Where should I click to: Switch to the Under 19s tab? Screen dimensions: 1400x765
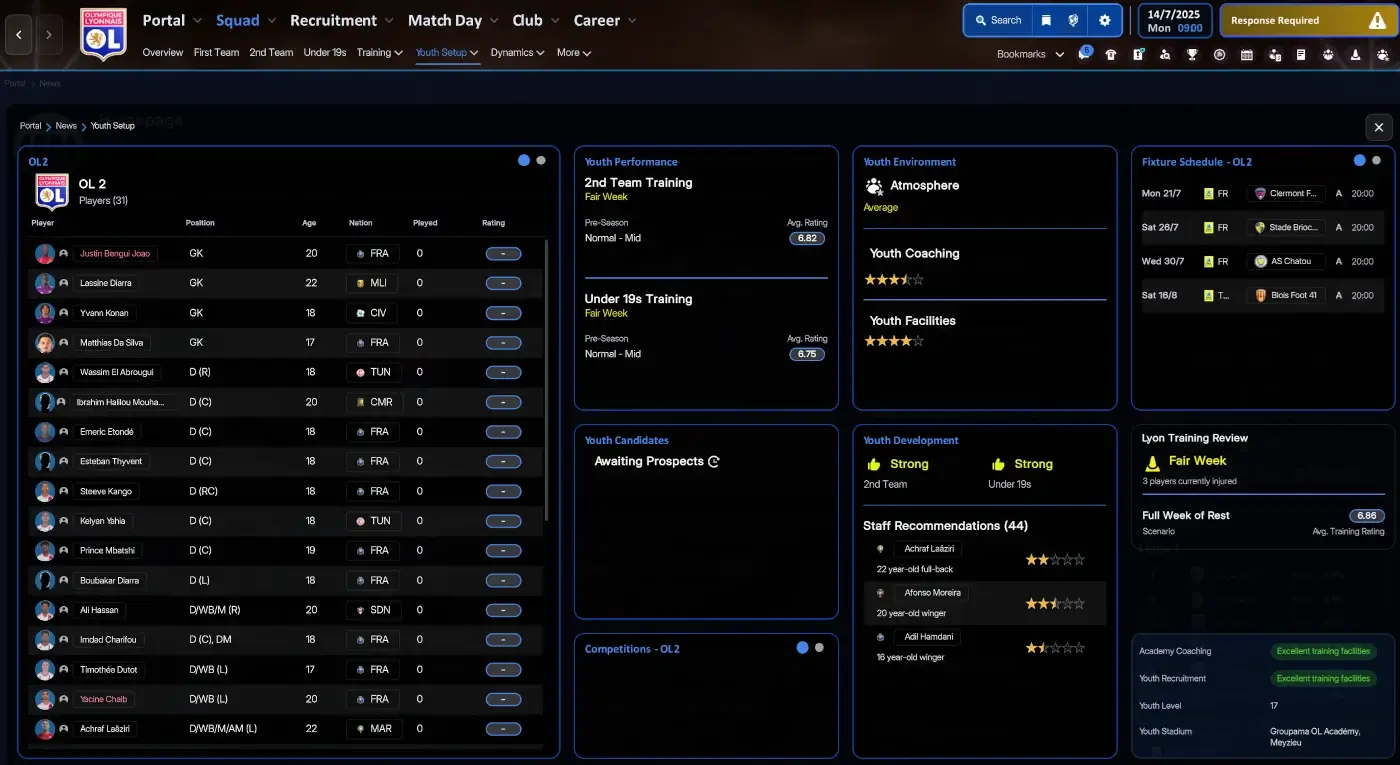(x=325, y=52)
